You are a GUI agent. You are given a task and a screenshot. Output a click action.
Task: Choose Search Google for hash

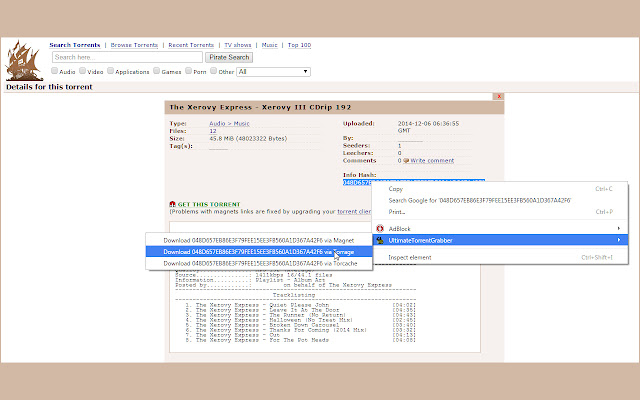tap(500, 200)
